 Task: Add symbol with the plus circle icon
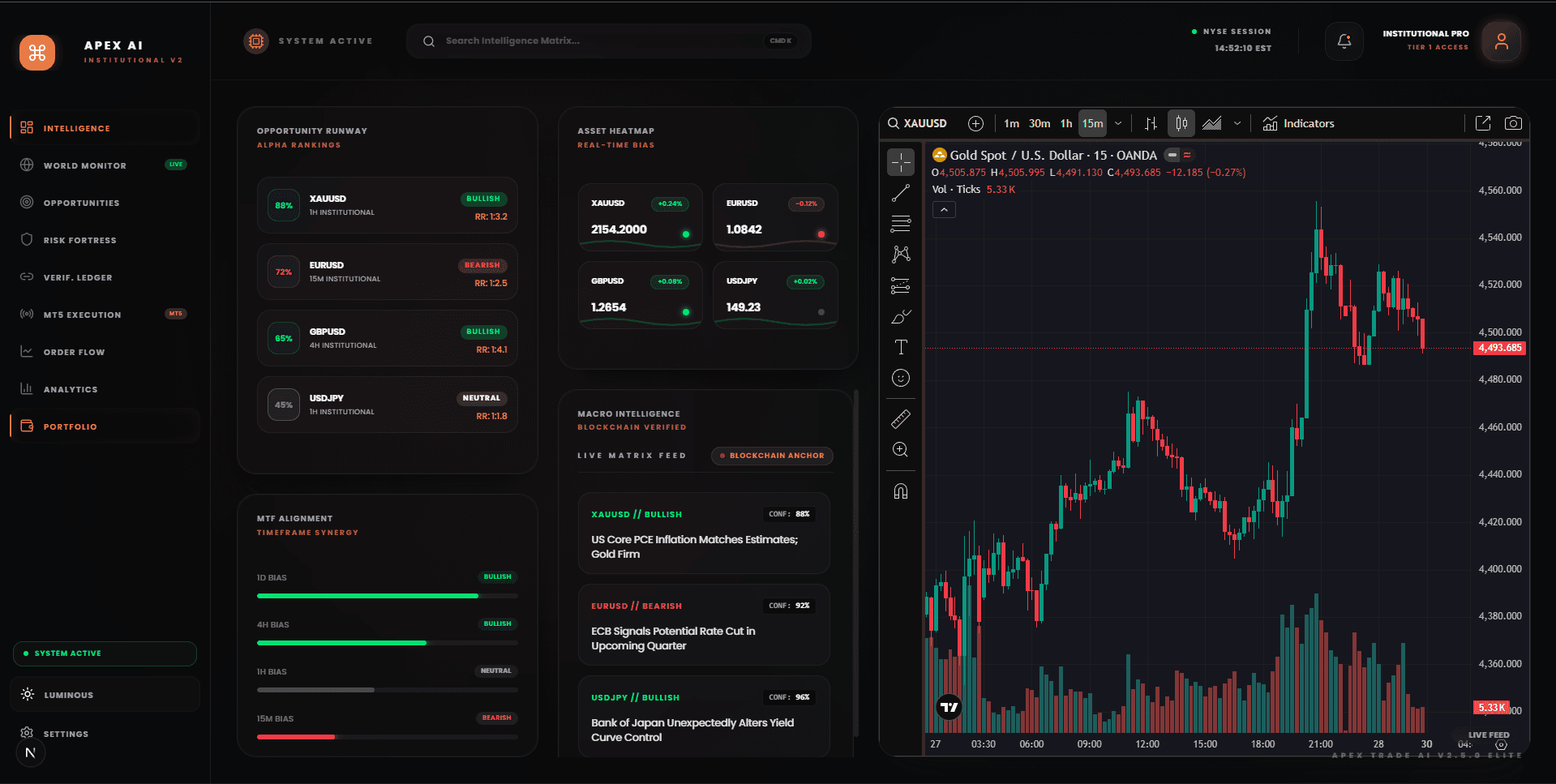click(x=976, y=123)
